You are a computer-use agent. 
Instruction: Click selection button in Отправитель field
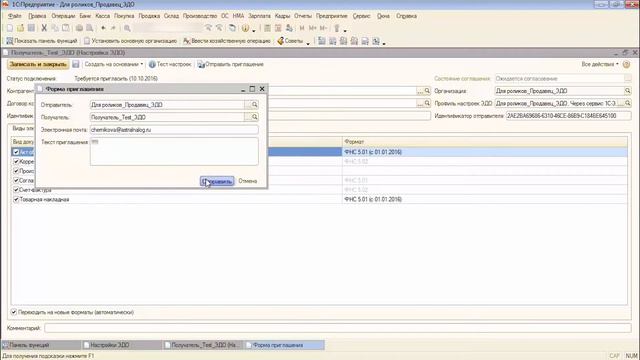[x=247, y=105]
